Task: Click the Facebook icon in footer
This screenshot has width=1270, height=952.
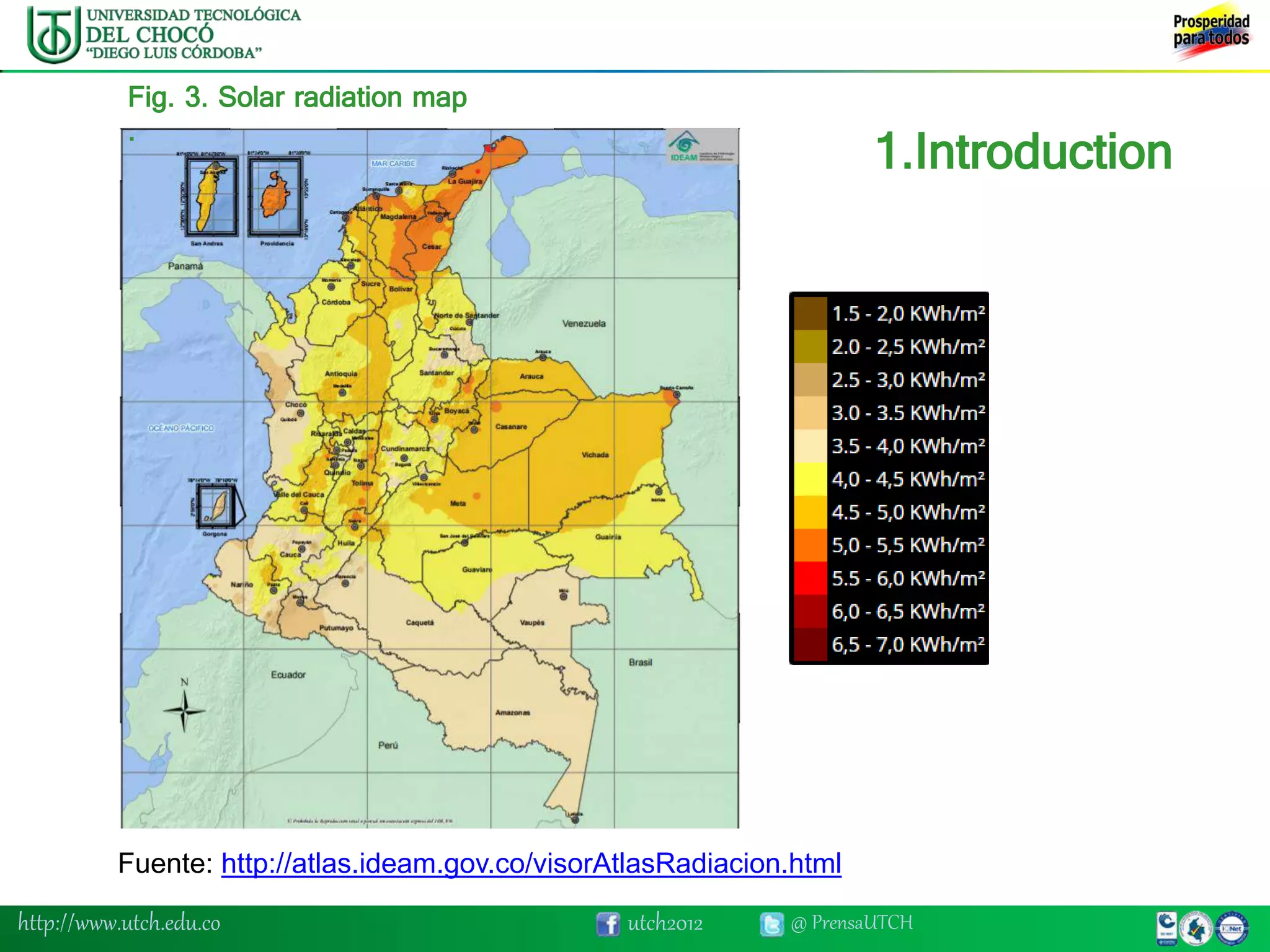Action: click(608, 924)
